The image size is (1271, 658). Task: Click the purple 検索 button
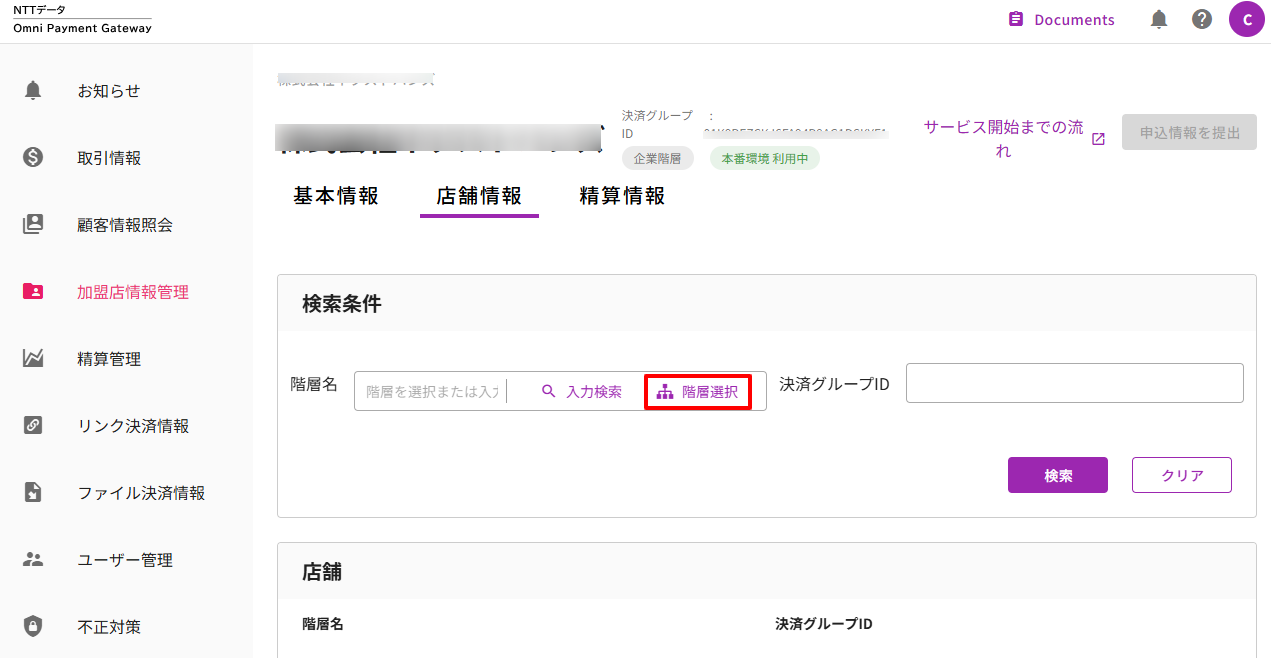point(1058,475)
